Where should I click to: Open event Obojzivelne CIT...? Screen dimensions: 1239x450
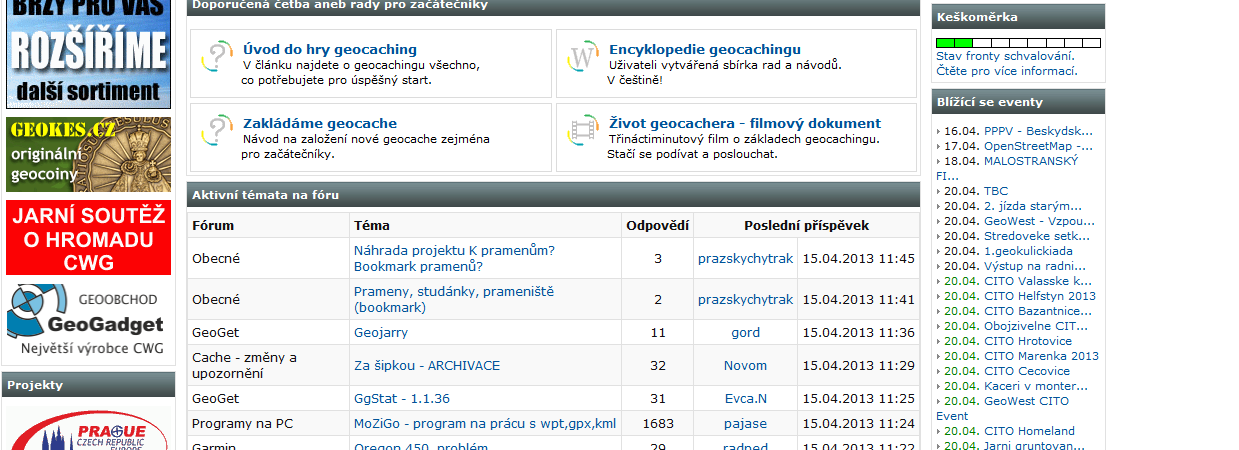click(1036, 325)
